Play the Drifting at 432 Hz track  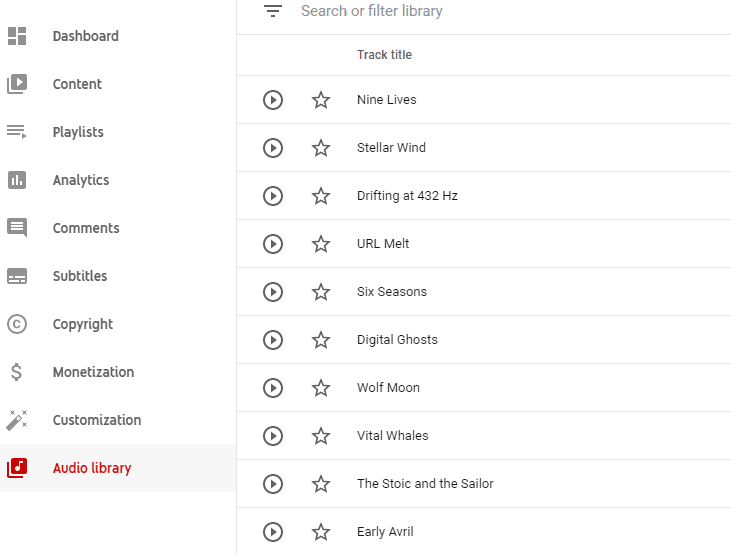point(273,196)
